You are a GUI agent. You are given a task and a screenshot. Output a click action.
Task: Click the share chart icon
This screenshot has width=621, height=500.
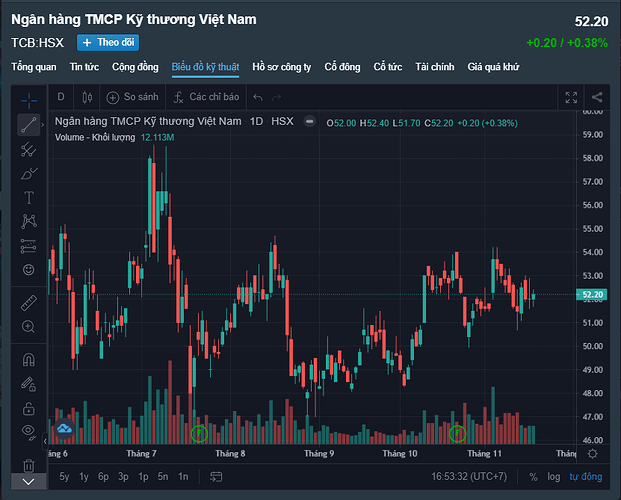click(x=597, y=97)
